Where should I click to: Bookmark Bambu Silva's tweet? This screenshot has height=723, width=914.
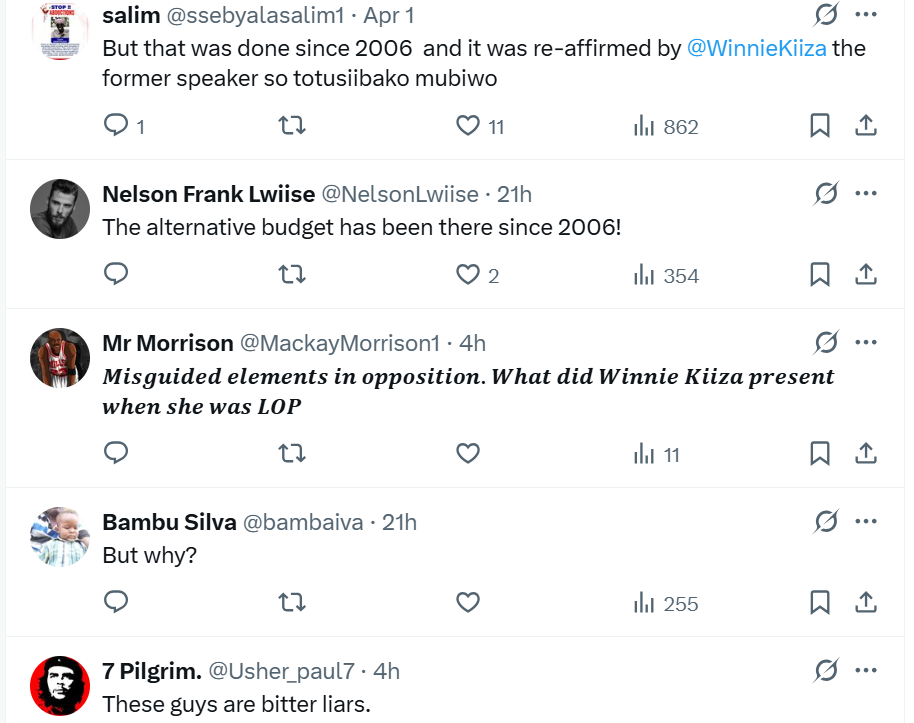tap(820, 603)
